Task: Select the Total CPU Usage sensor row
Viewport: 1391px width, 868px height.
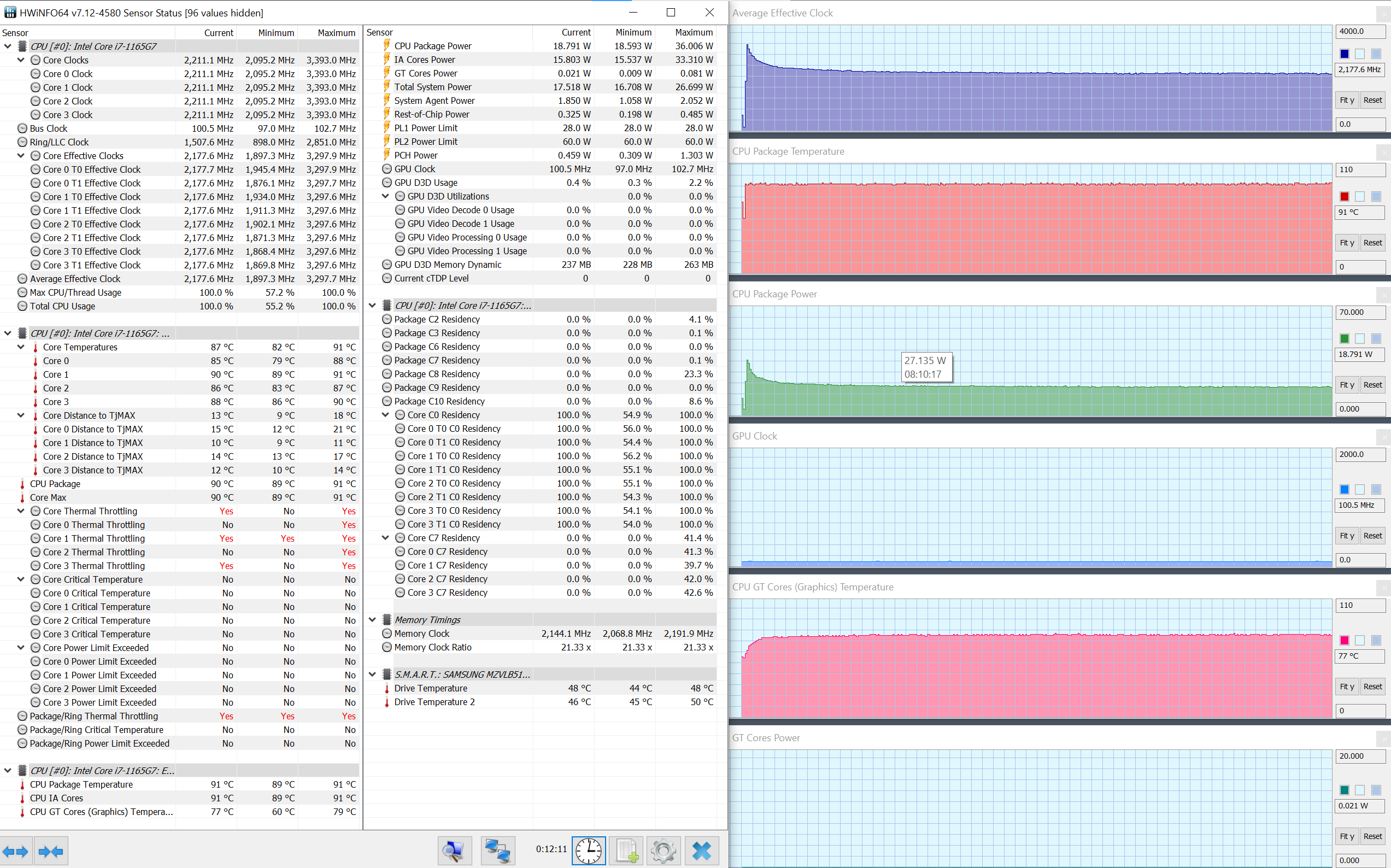Action: click(x=62, y=306)
